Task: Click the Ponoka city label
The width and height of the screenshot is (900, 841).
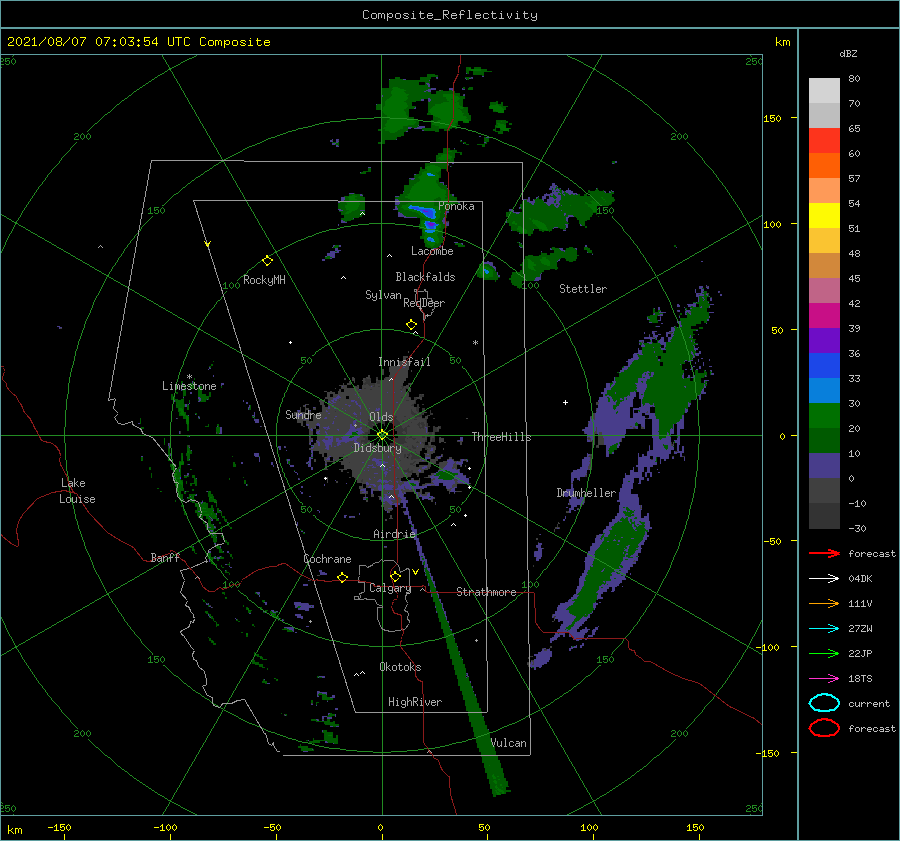Action: [x=456, y=206]
